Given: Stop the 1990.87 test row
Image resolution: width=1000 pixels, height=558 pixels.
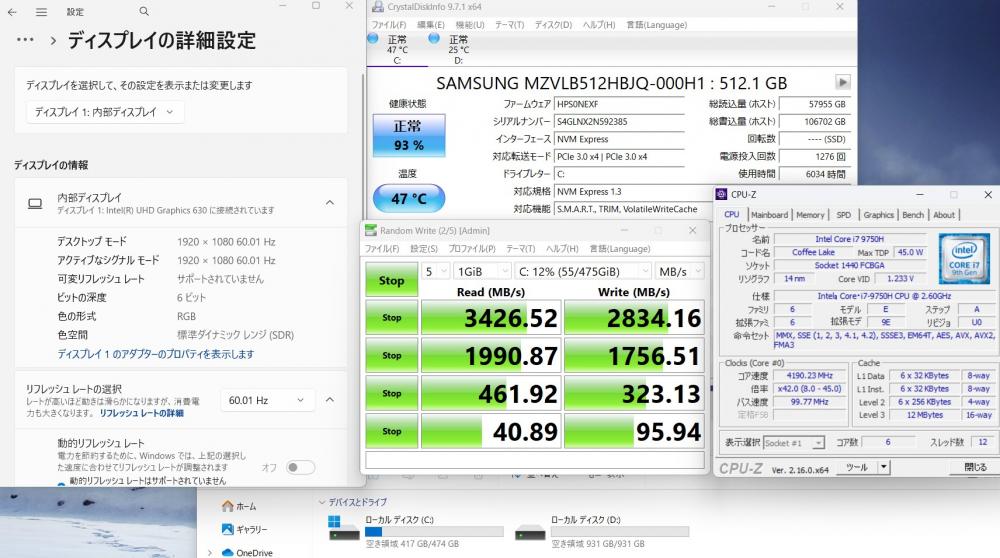Looking at the screenshot, I should click(x=392, y=356).
